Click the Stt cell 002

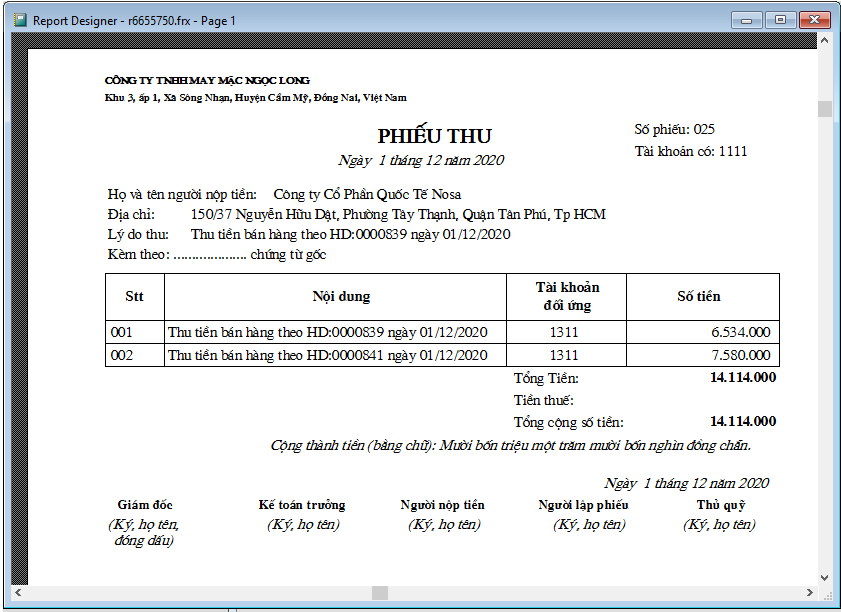122,356
